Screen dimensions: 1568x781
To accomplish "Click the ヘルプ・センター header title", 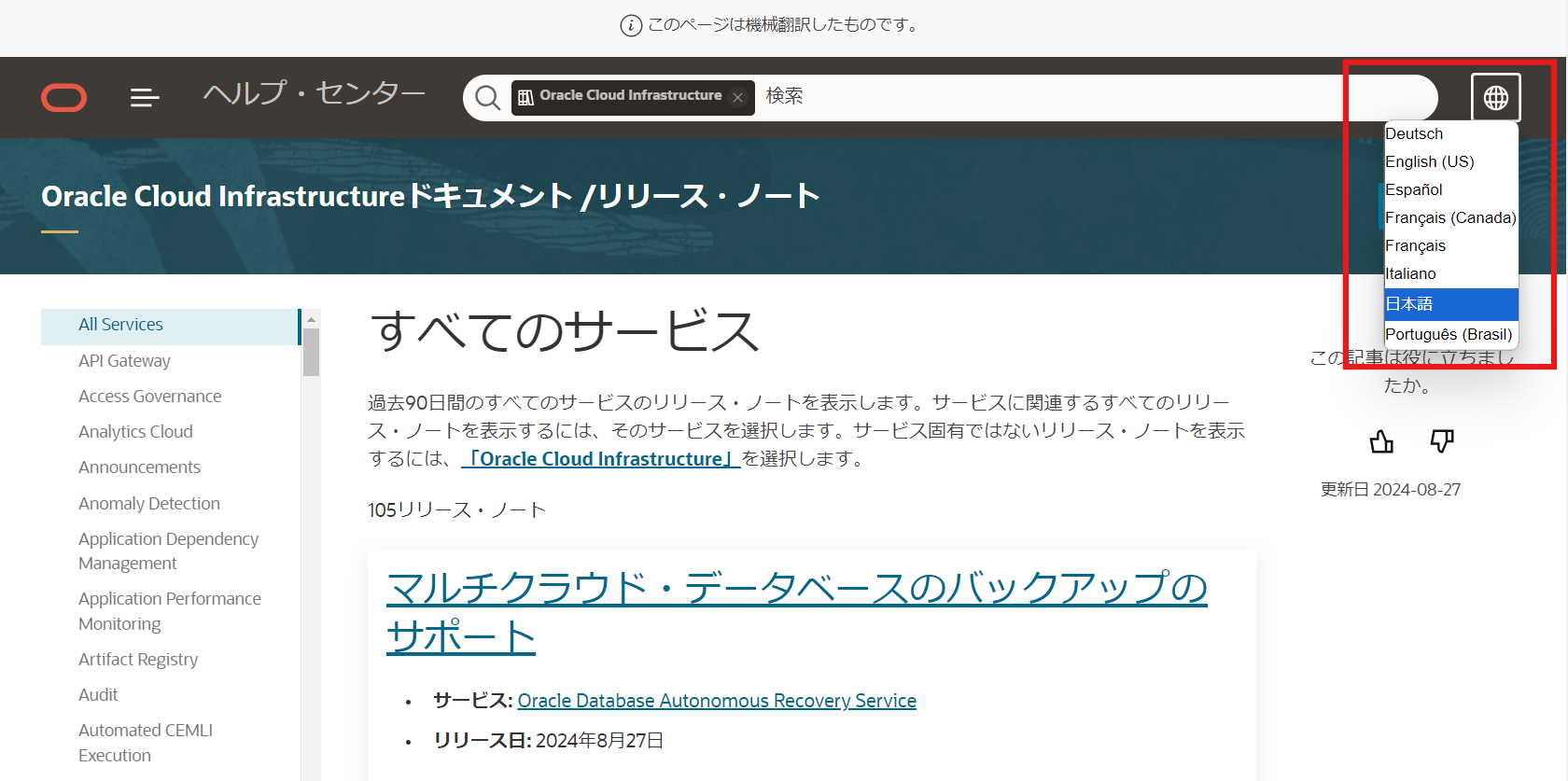I will coord(315,93).
